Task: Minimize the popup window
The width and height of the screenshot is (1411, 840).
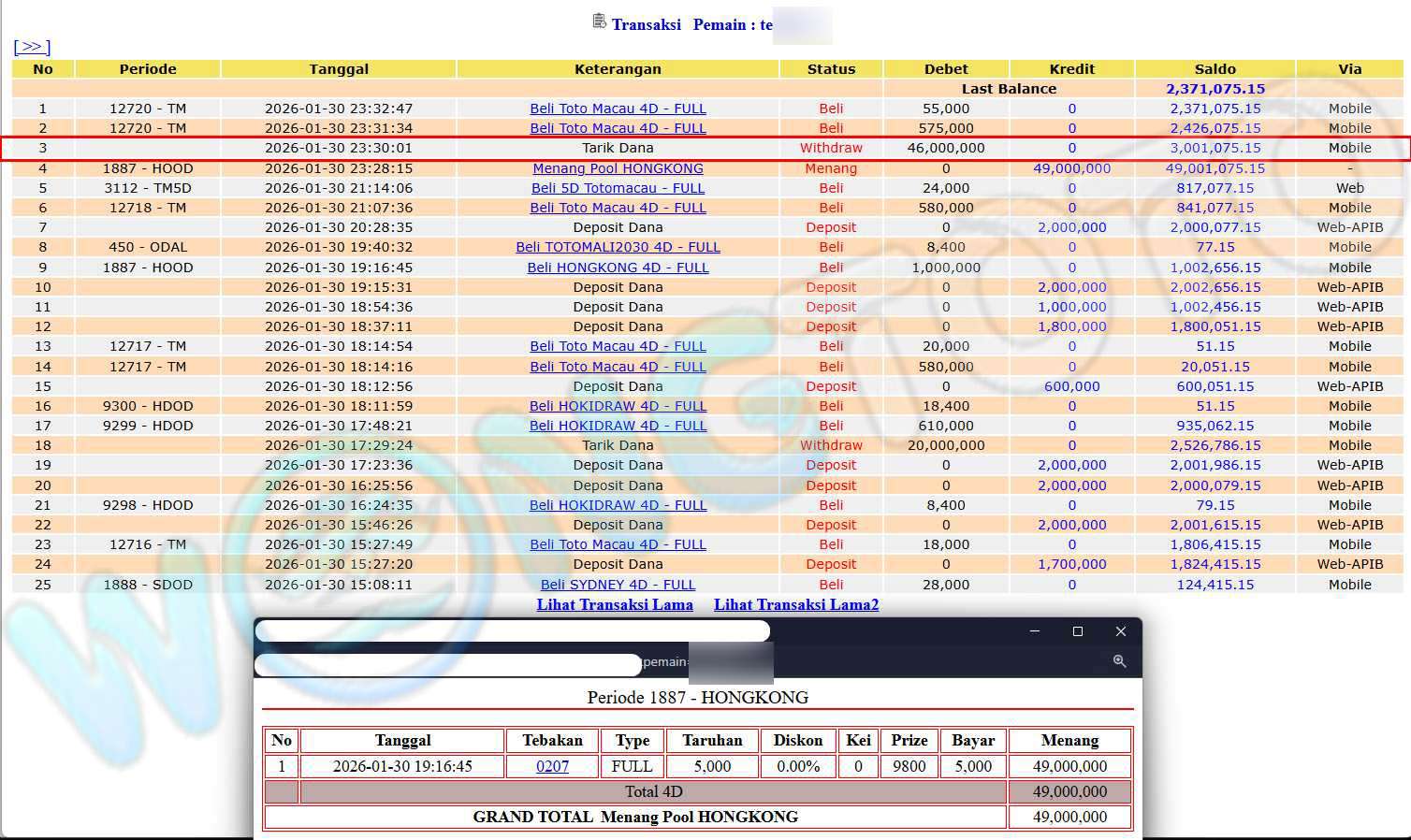Action: click(x=1034, y=631)
